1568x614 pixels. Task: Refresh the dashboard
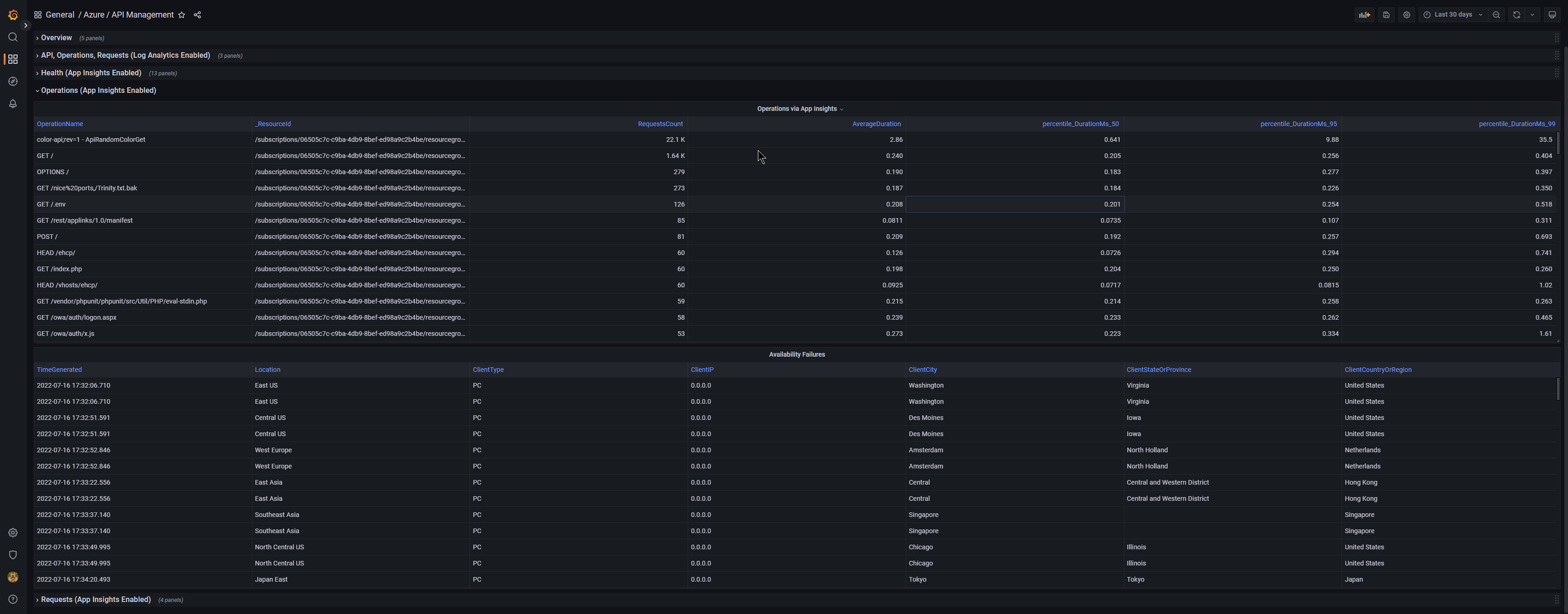(1516, 15)
